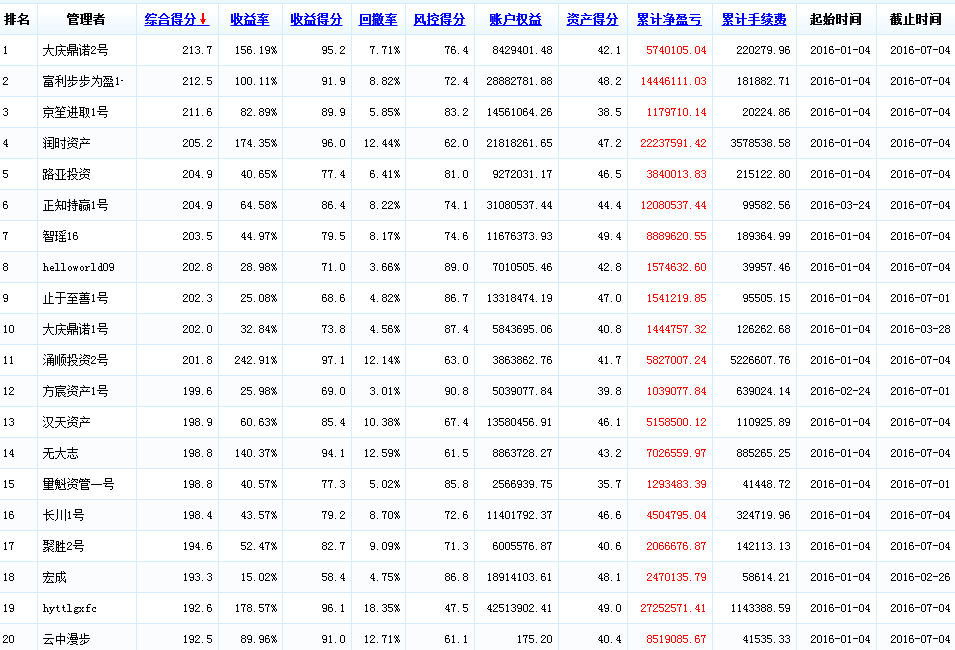Click the 排名 column header
The image size is (955, 650).
click(x=17, y=19)
